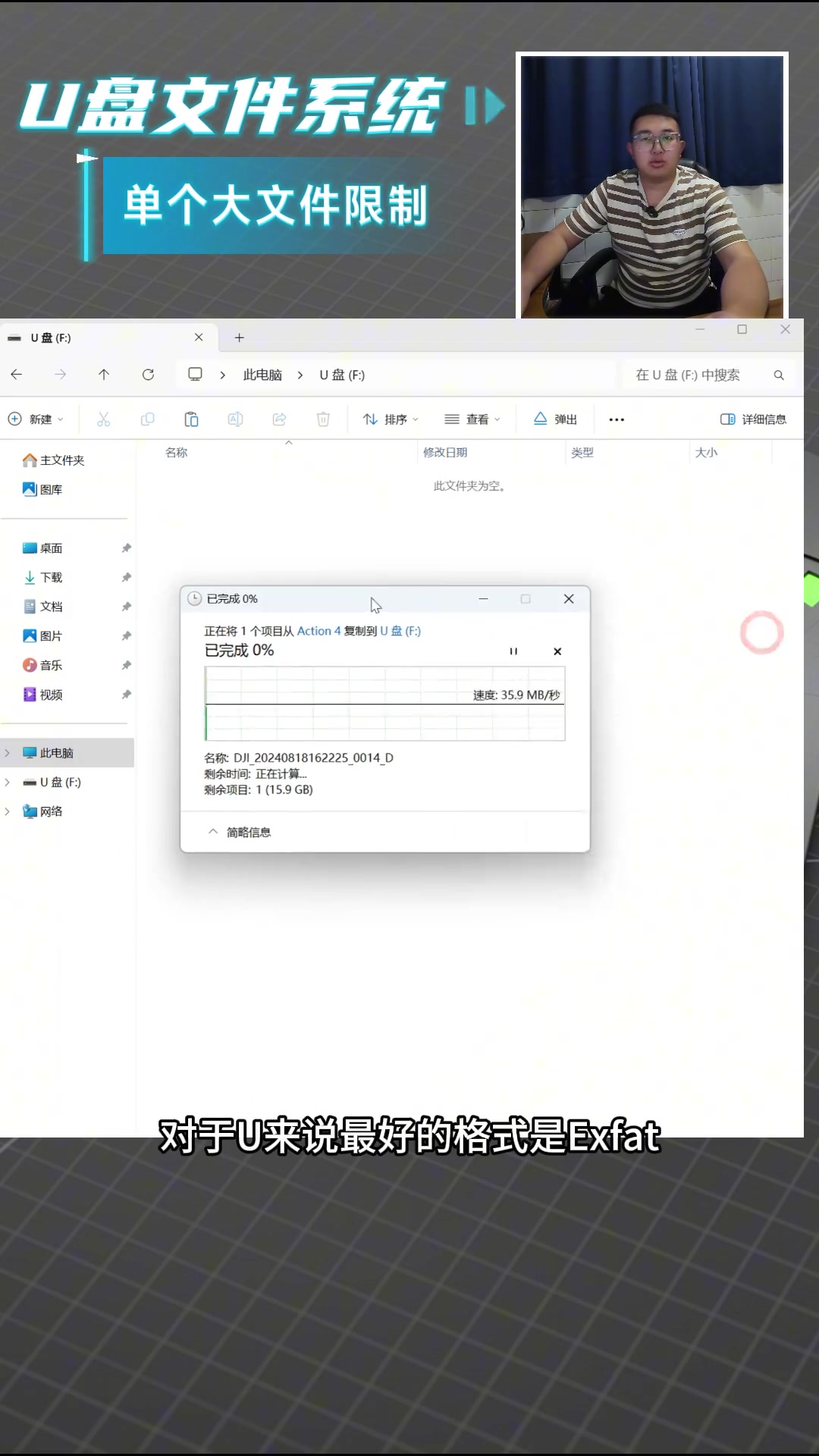Screen dimensions: 819x1456
Task: Unpin 视频 using its pin icon
Action: [127, 695]
